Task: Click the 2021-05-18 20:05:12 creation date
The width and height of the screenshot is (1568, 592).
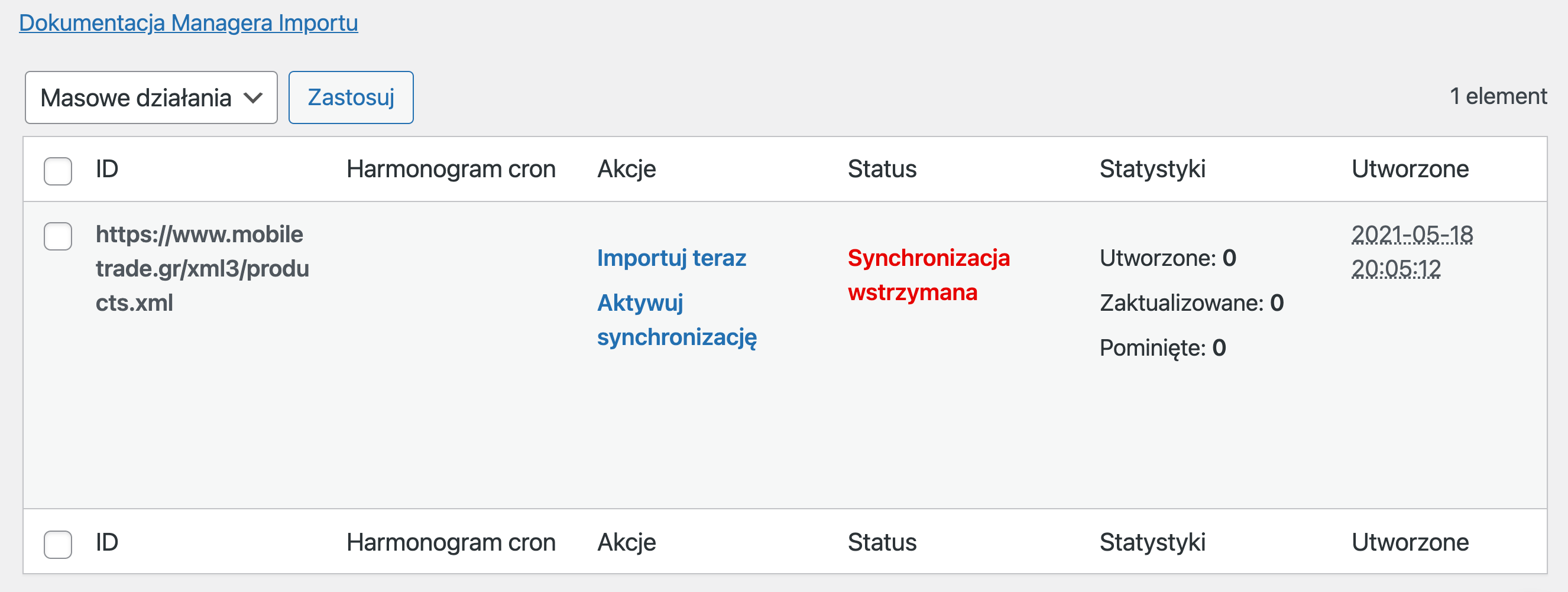Action: [1411, 251]
